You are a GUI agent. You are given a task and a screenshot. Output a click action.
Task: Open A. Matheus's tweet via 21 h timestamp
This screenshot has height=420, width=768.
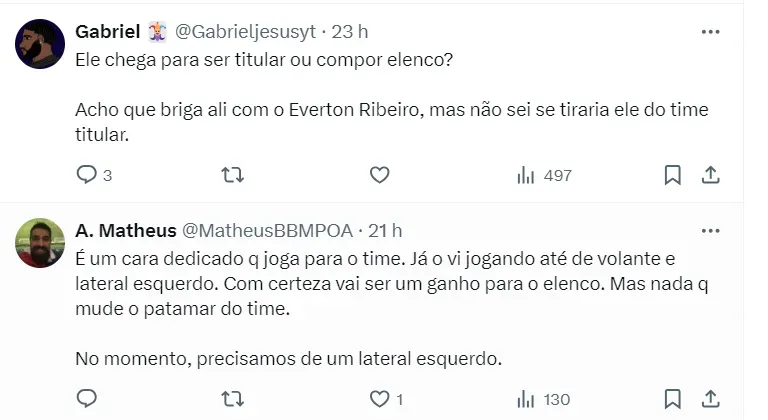[x=385, y=231]
